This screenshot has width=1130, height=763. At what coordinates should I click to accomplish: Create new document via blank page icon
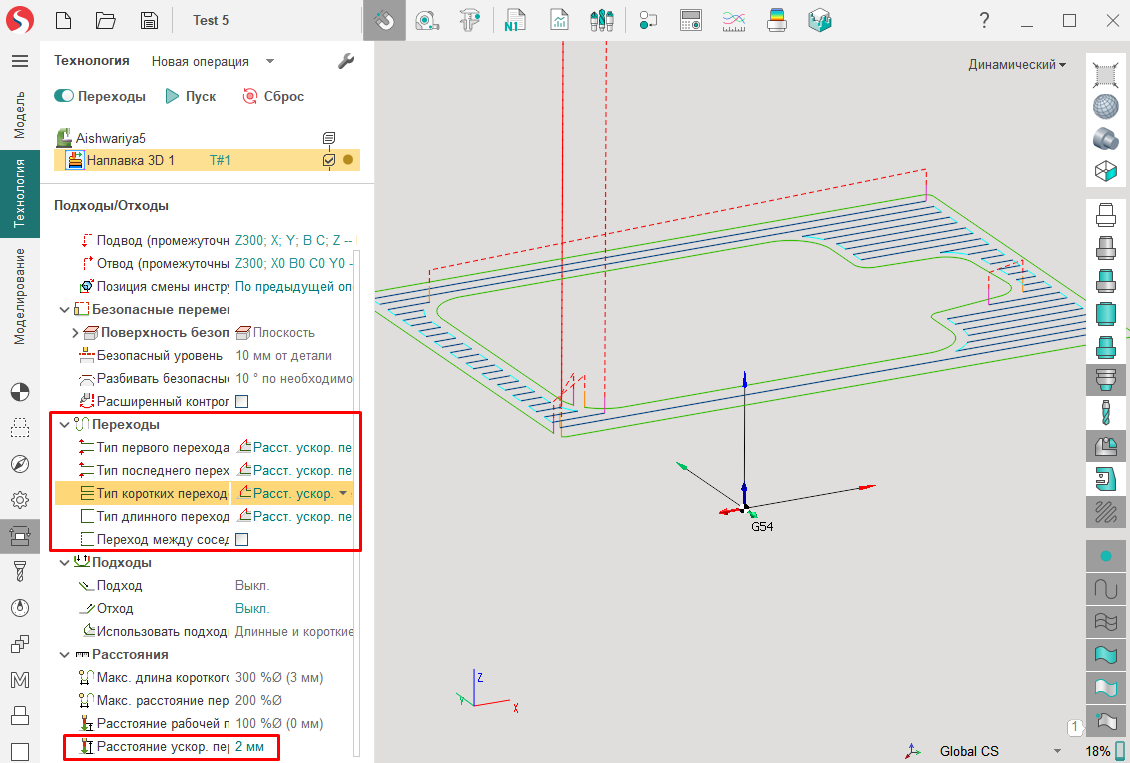[64, 20]
